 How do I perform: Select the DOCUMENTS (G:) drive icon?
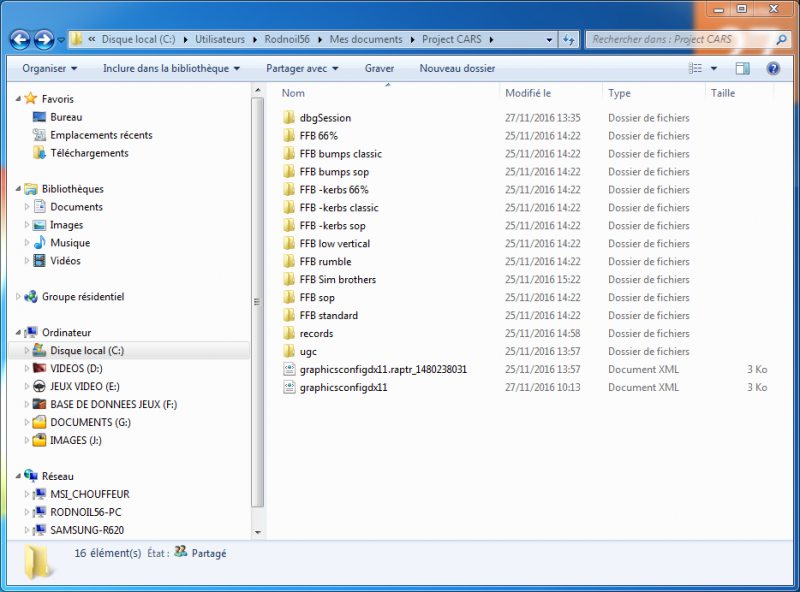coord(39,422)
